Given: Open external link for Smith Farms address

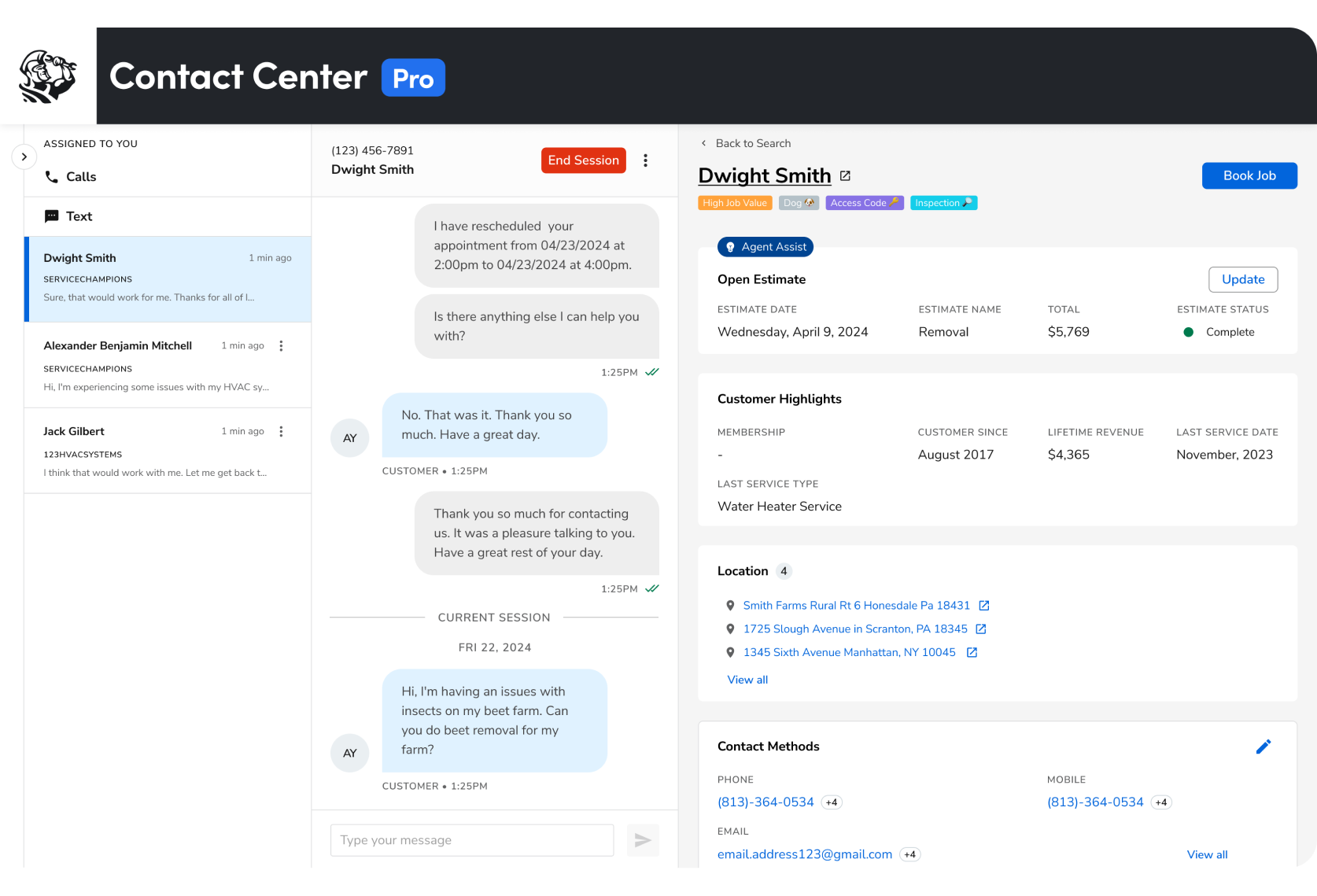Looking at the screenshot, I should (984, 606).
